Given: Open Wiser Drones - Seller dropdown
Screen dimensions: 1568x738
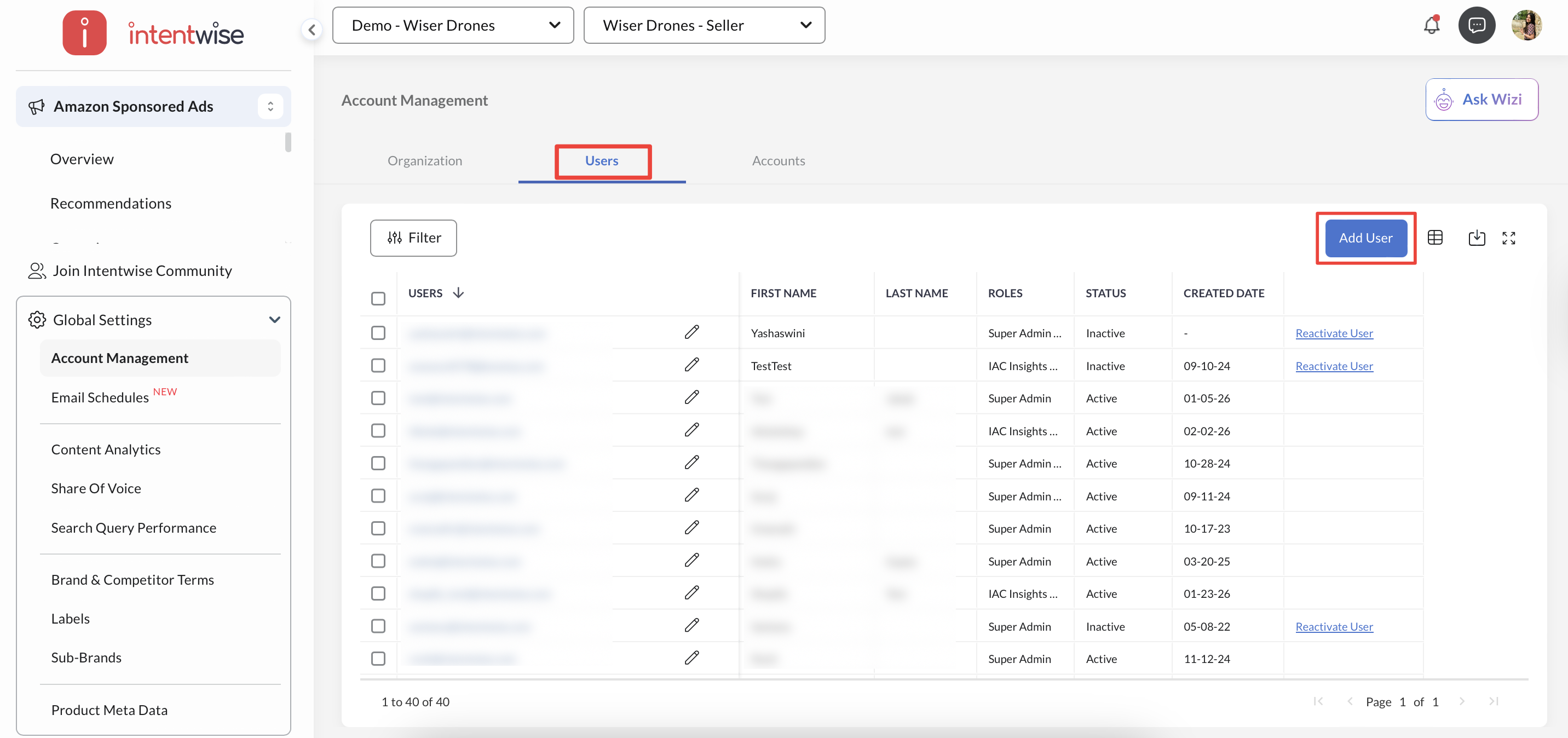Looking at the screenshot, I should click(704, 26).
